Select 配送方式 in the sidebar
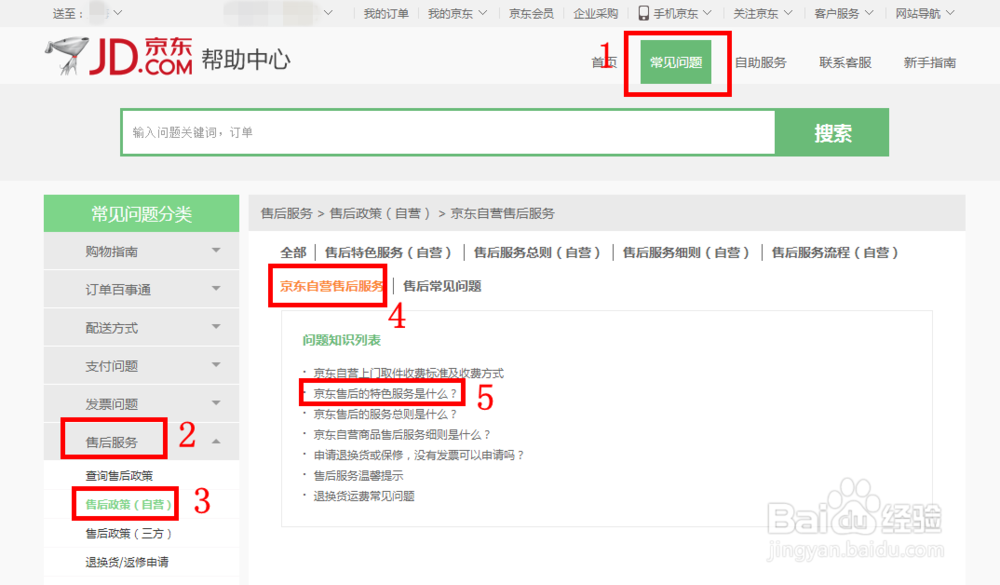Image resolution: width=1000 pixels, height=585 pixels. coord(112,328)
